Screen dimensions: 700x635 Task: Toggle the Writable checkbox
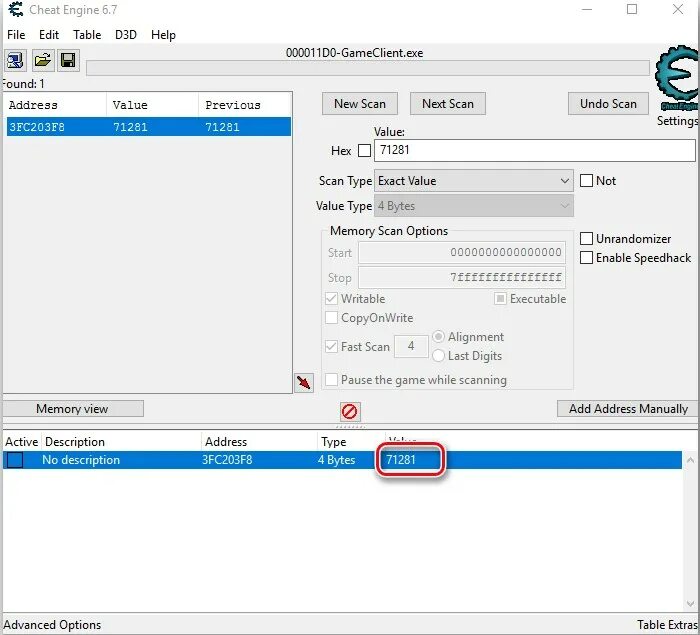(x=331, y=298)
